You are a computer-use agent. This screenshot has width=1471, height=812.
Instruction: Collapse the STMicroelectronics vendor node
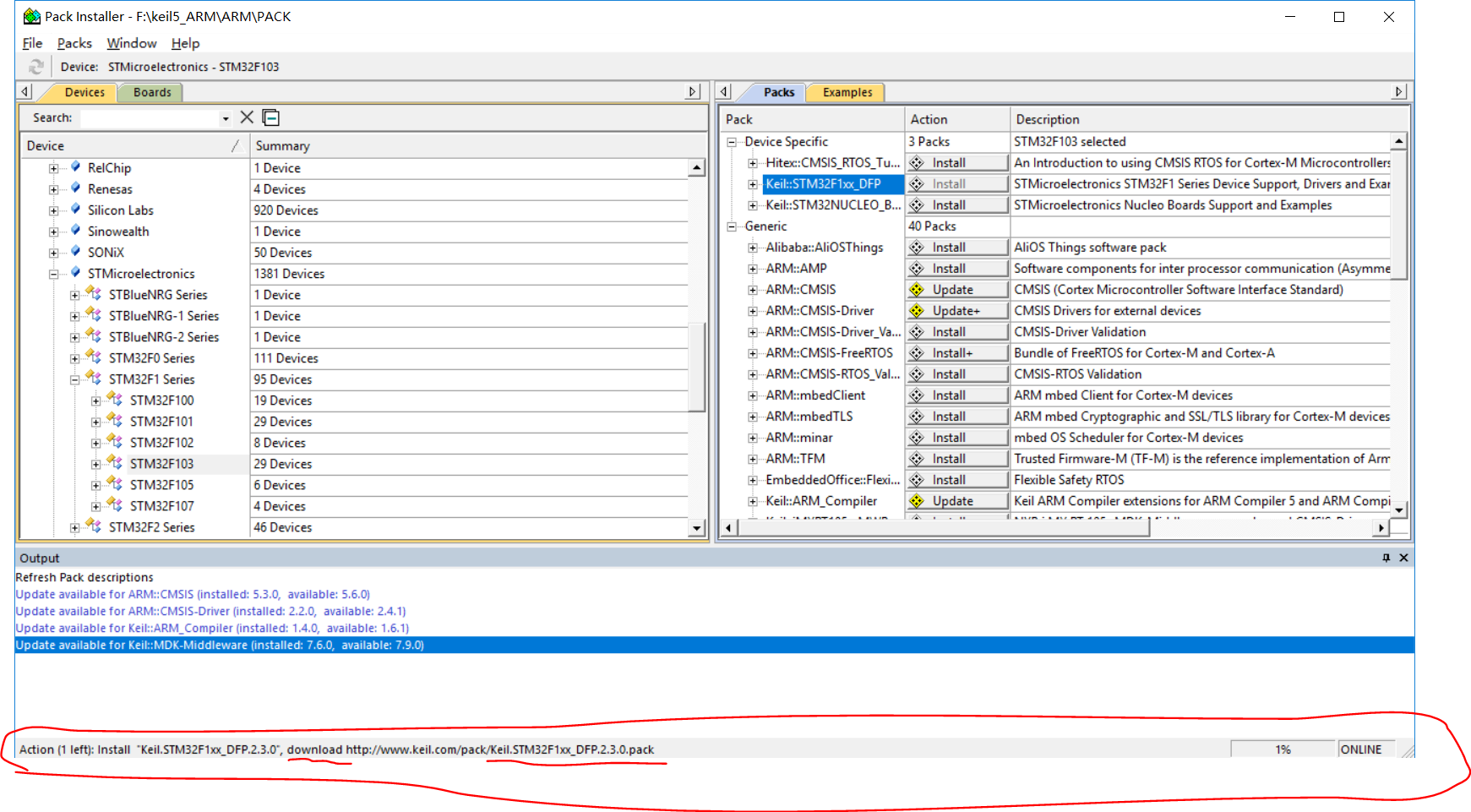click(54, 274)
